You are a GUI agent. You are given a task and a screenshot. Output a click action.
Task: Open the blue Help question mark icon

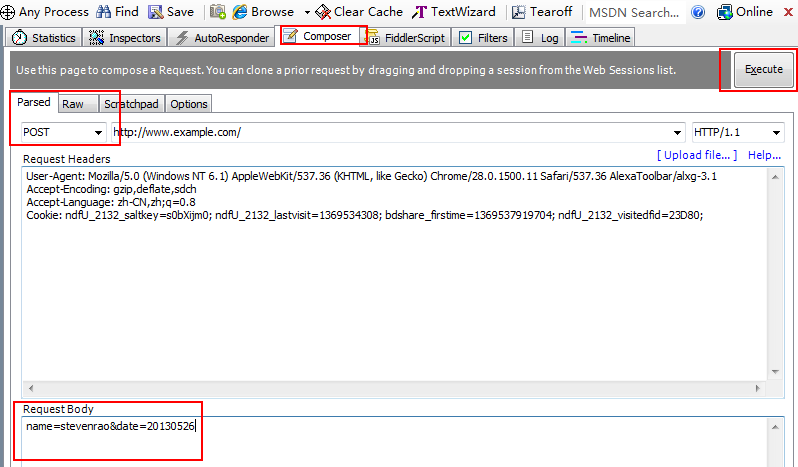point(698,12)
